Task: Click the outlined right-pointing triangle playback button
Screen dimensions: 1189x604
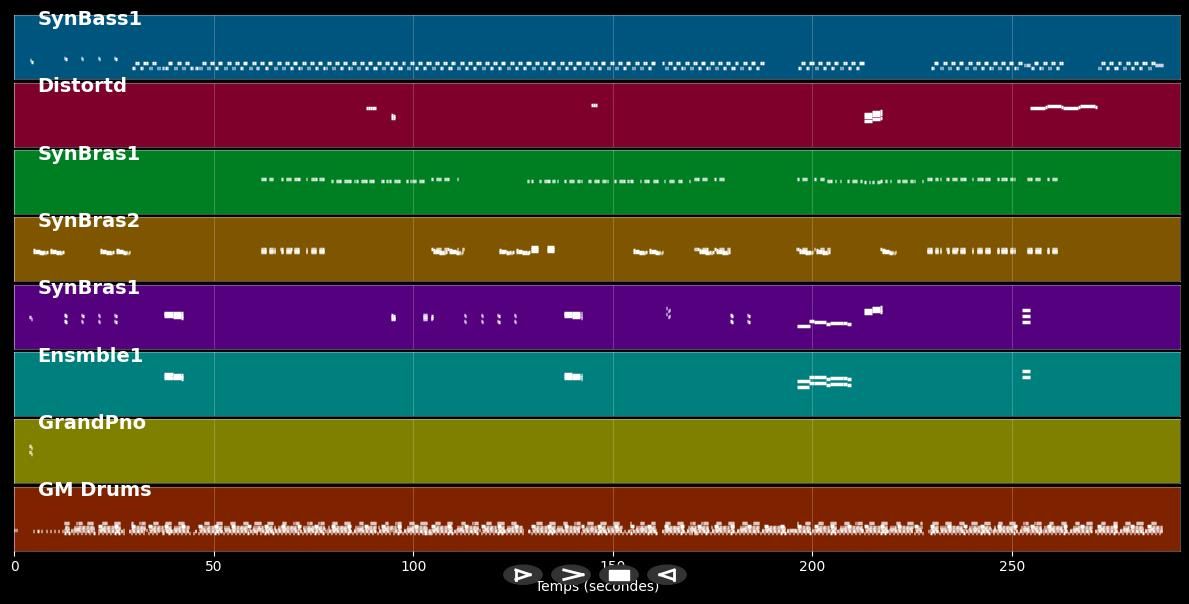Action: [x=522, y=574]
